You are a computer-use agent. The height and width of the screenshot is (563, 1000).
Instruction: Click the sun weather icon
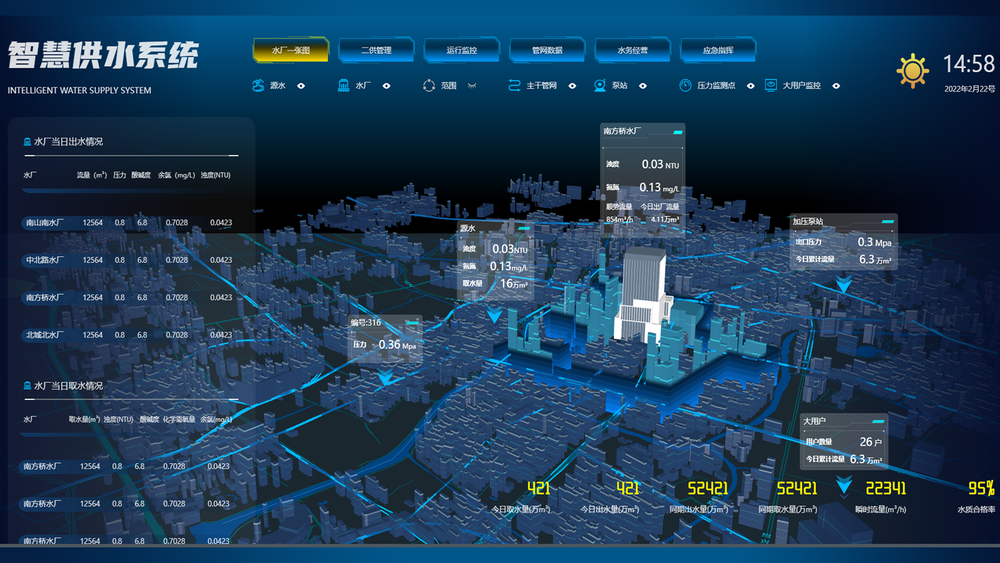coord(912,70)
